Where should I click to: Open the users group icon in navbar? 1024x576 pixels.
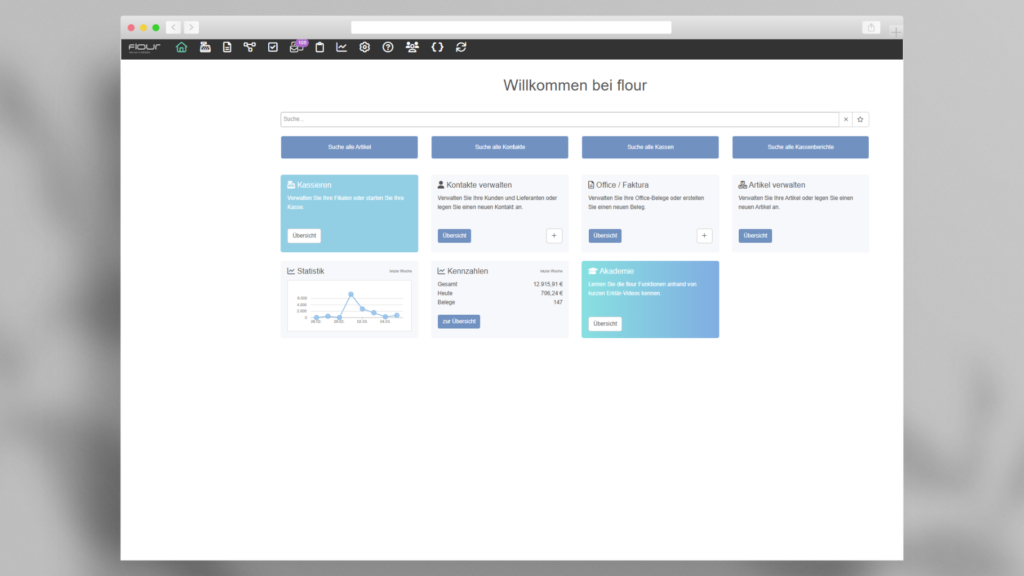point(412,47)
